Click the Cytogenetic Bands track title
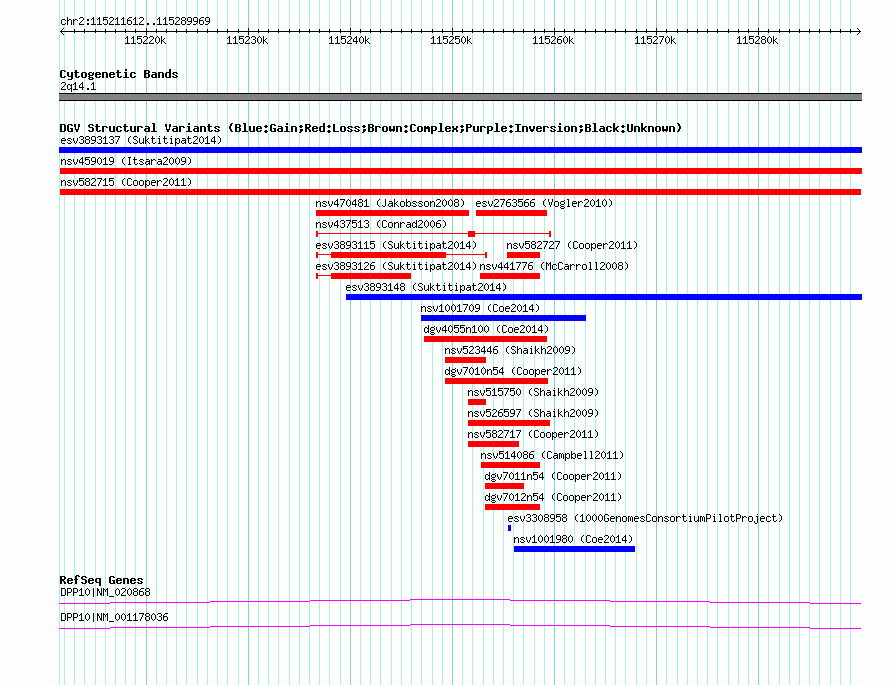The image size is (890, 685). (x=119, y=74)
